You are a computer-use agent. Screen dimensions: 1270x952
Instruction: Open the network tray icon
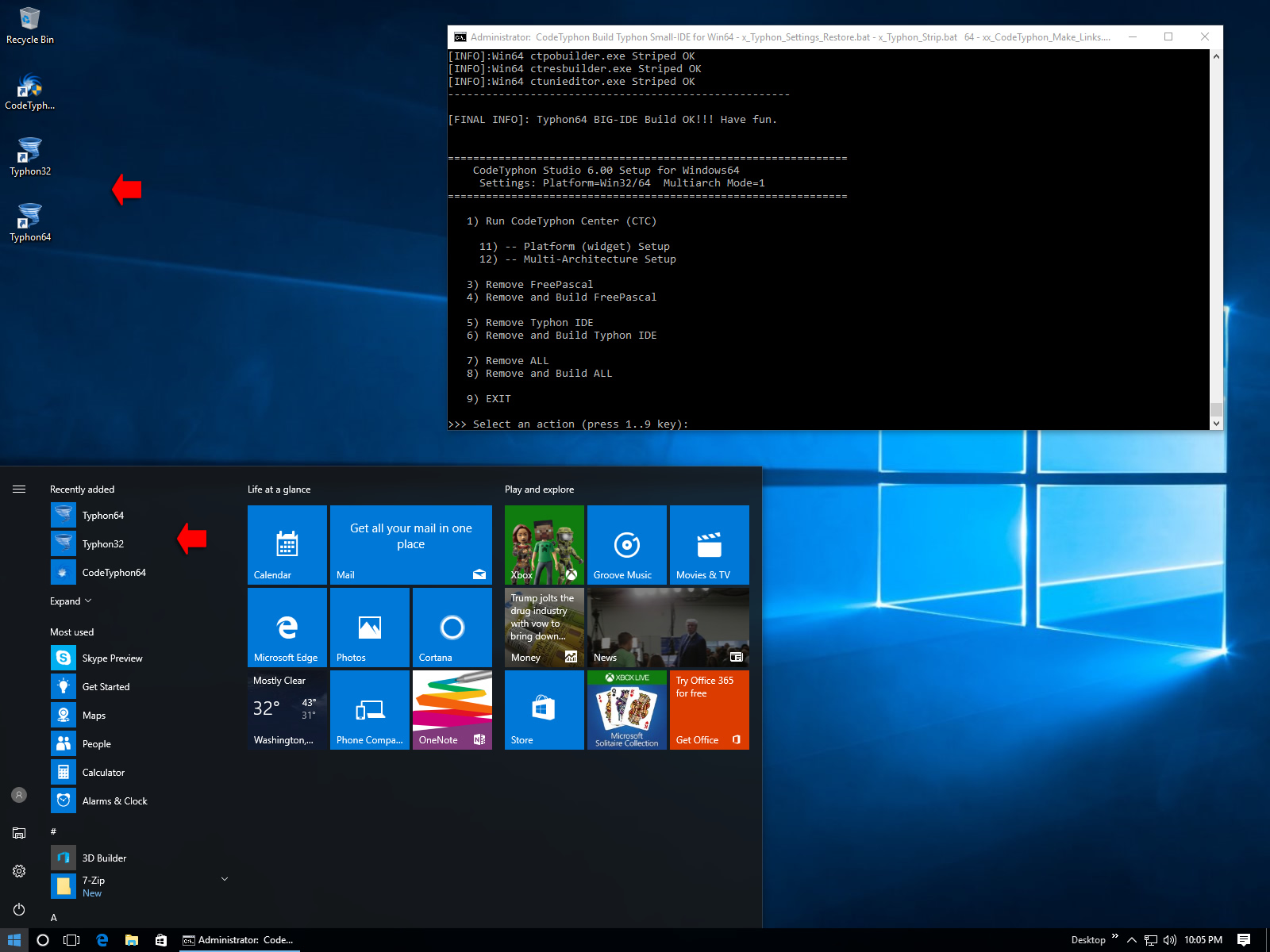1151,940
